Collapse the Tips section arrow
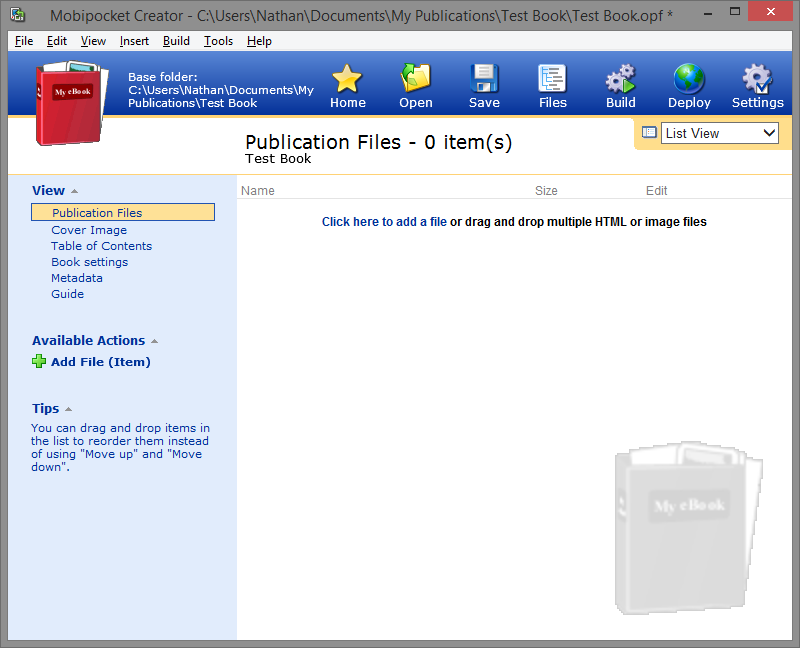800x648 pixels. point(69,409)
